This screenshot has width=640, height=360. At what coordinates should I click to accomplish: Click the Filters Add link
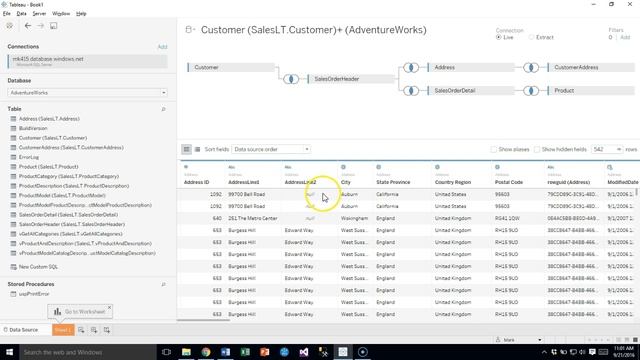[625, 37]
